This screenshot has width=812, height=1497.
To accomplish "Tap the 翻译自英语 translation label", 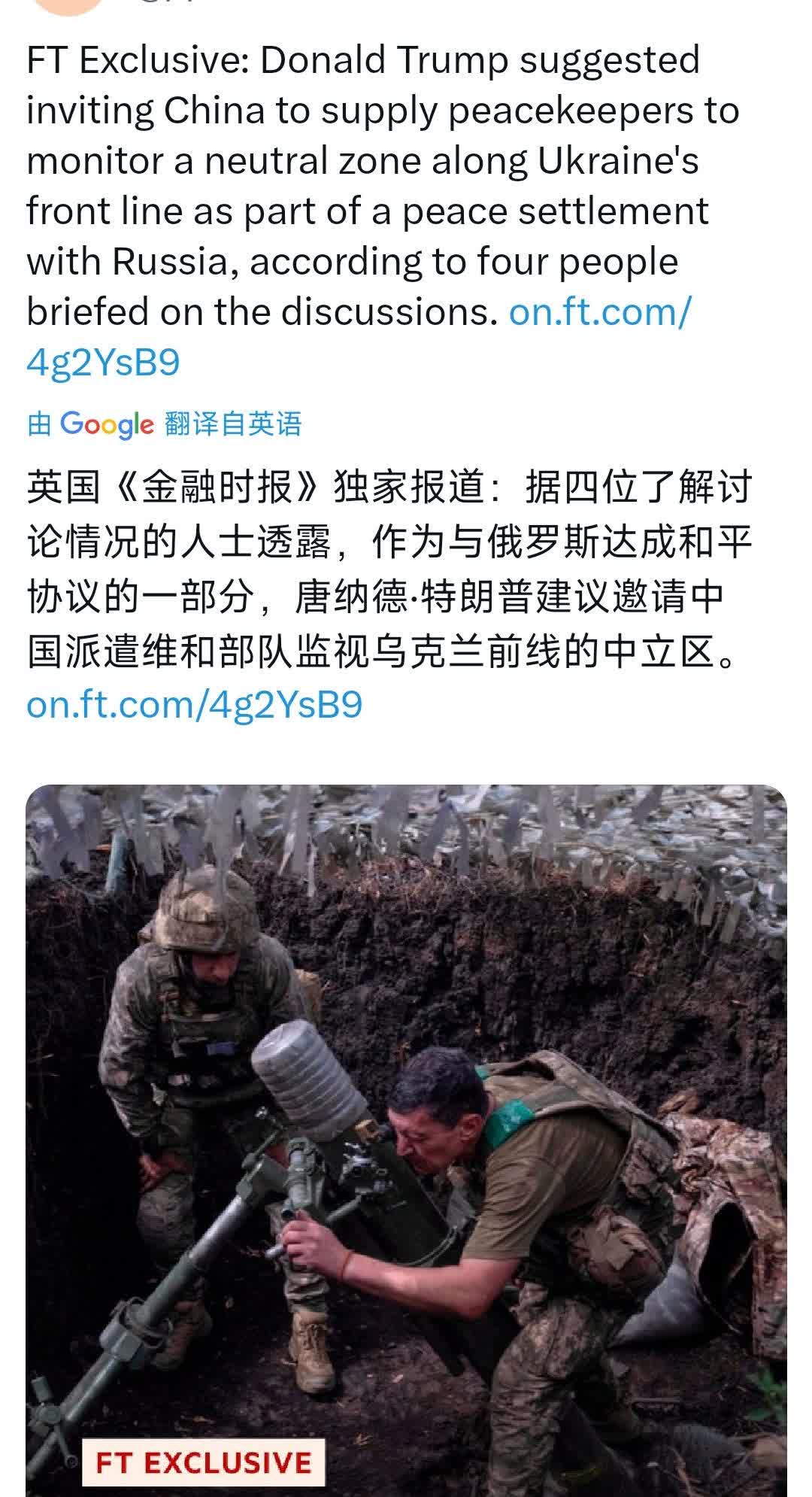I will click(x=233, y=424).
